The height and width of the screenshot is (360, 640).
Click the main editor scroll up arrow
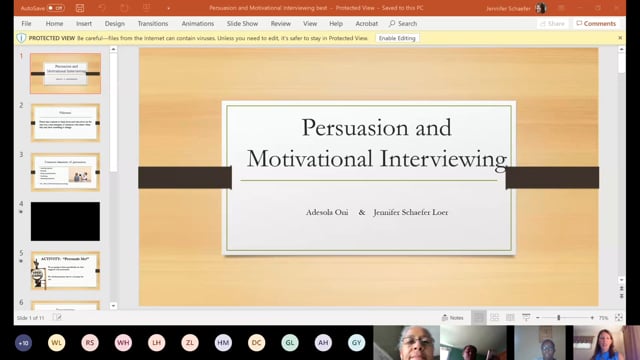[621, 49]
